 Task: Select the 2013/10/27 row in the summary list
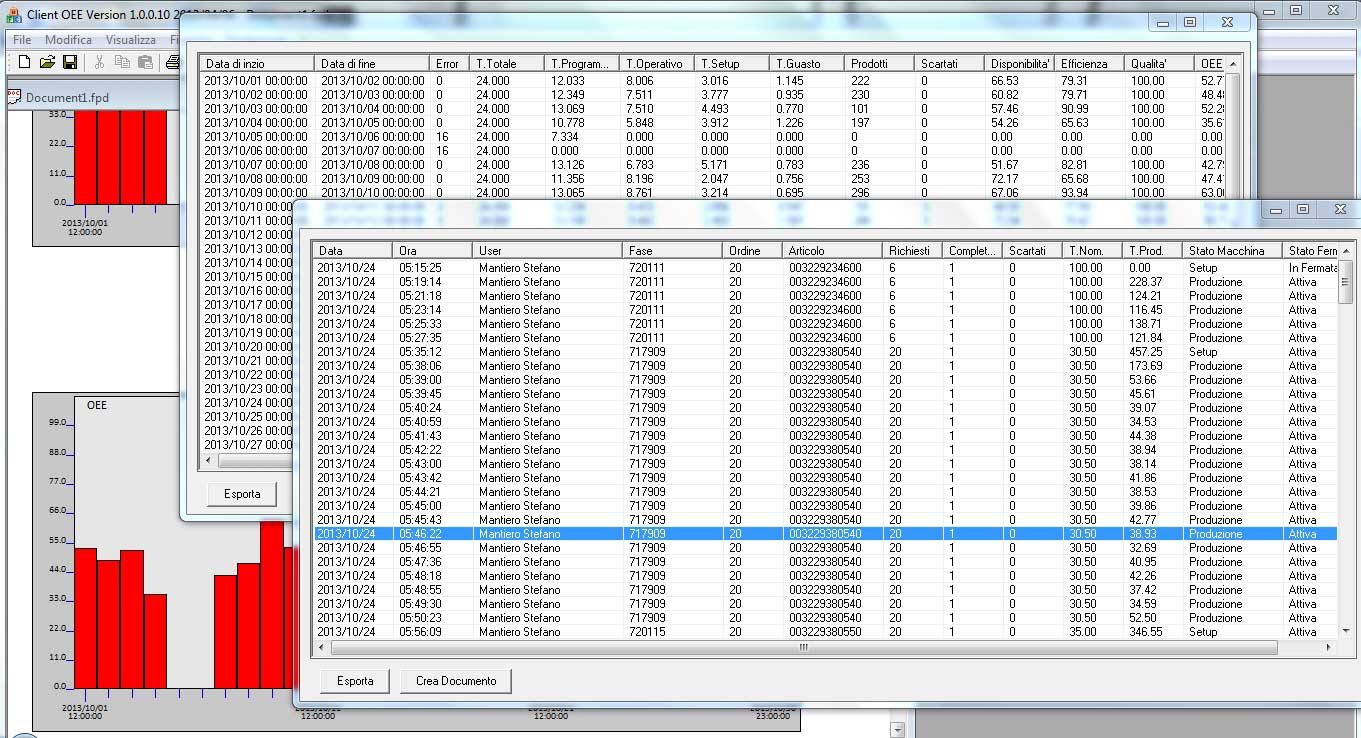[248, 444]
